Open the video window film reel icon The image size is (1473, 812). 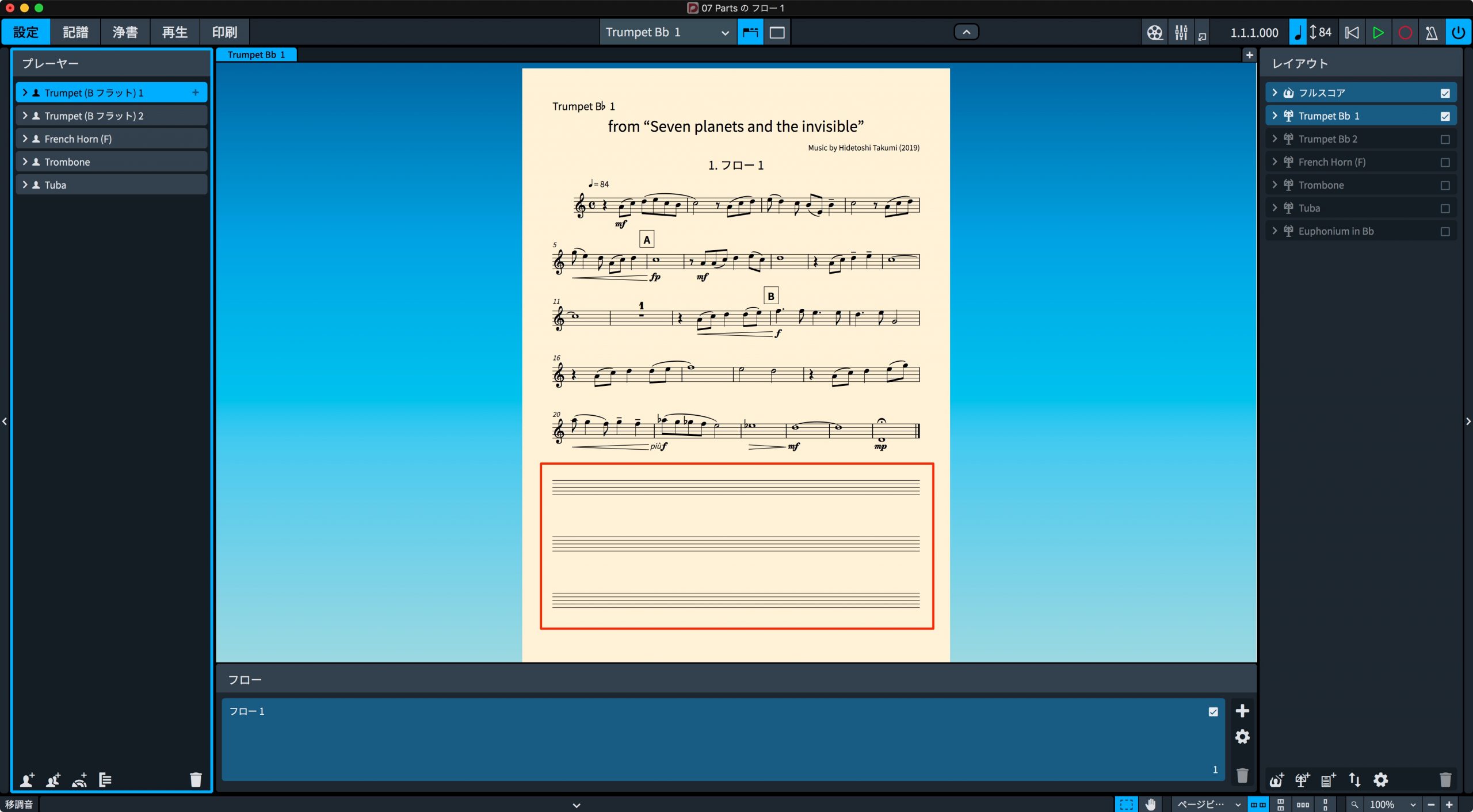(x=1154, y=32)
